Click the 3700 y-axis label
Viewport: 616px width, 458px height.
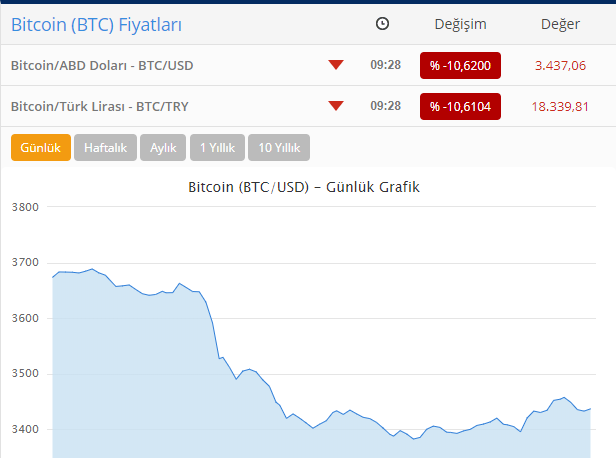[25, 262]
